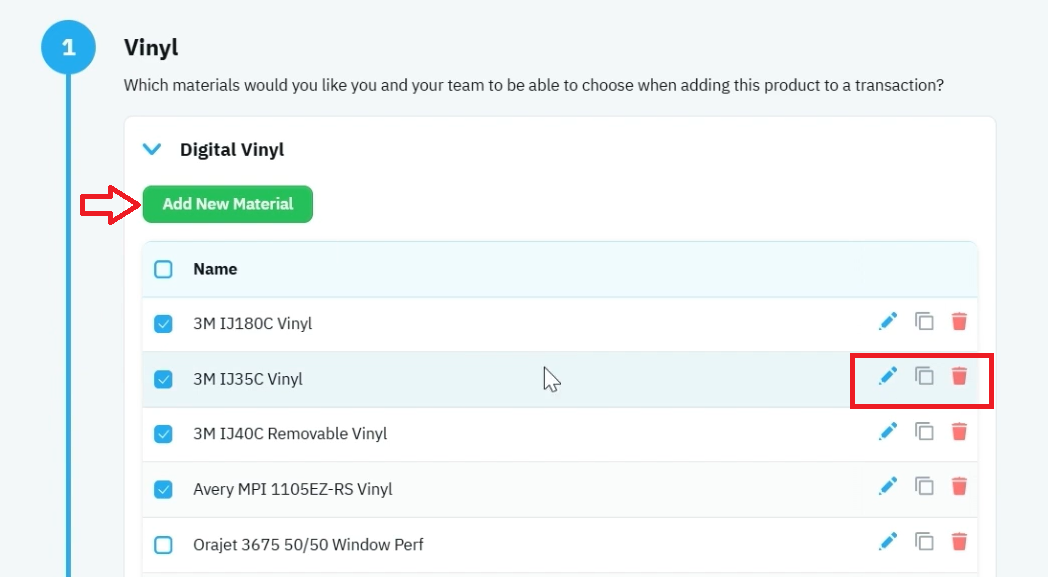Duplicate the 3M IJ180C Vinyl material
The height and width of the screenshot is (577, 1048).
924,322
